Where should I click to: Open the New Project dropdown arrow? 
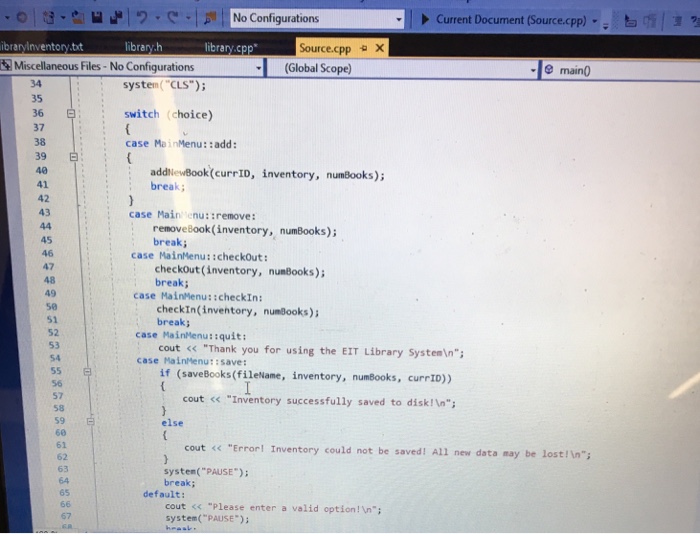coord(63,17)
